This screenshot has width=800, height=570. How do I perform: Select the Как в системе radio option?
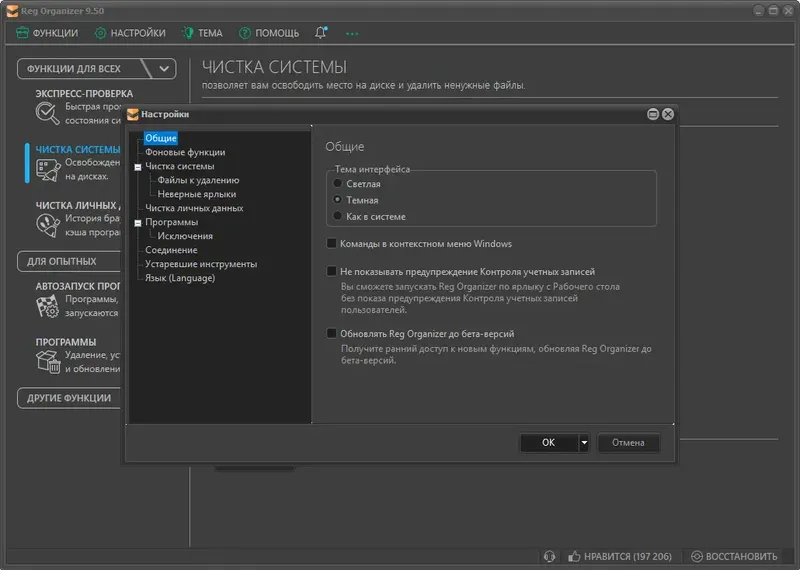point(338,216)
